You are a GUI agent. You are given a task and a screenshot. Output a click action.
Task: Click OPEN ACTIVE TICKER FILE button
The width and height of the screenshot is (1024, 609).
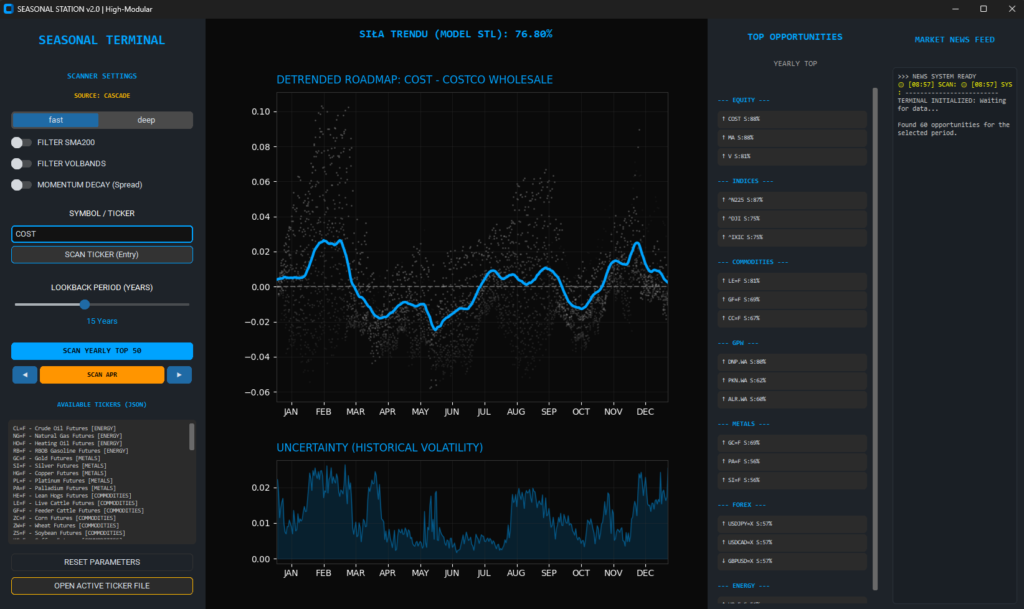coord(102,586)
